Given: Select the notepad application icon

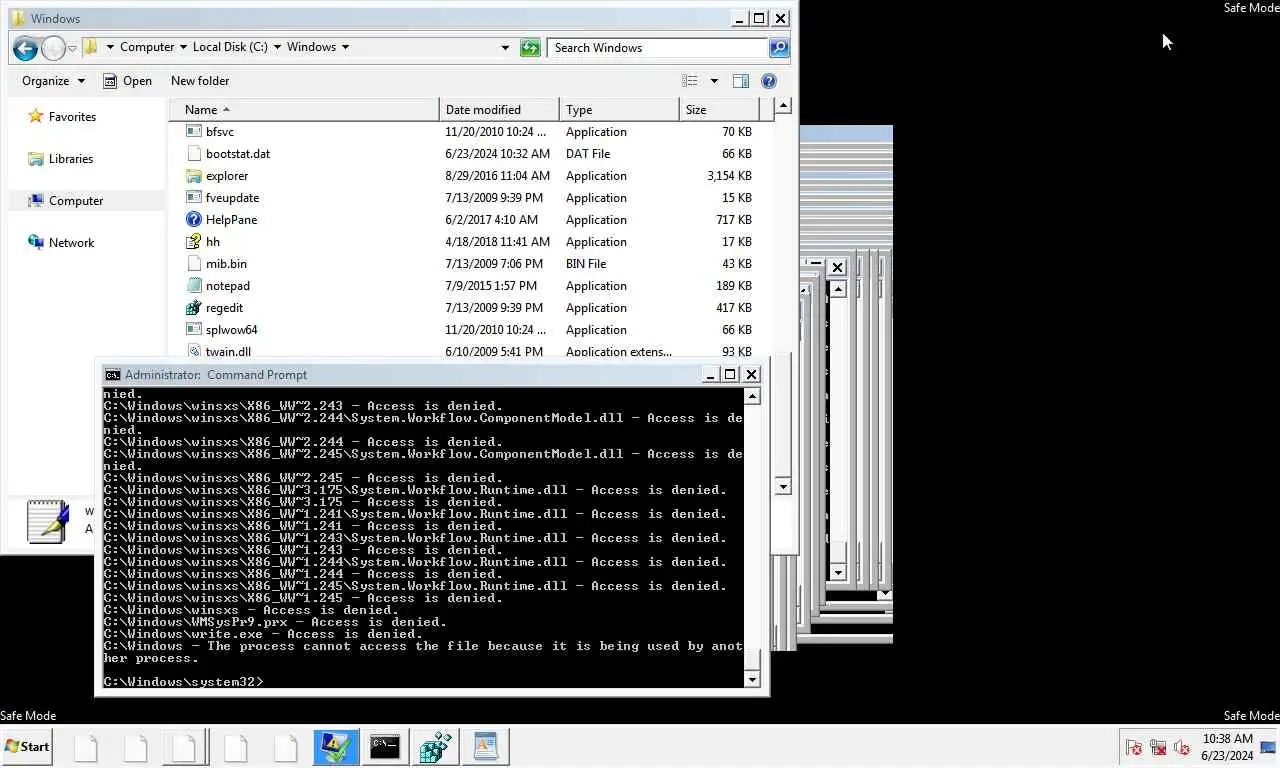Looking at the screenshot, I should [194, 285].
